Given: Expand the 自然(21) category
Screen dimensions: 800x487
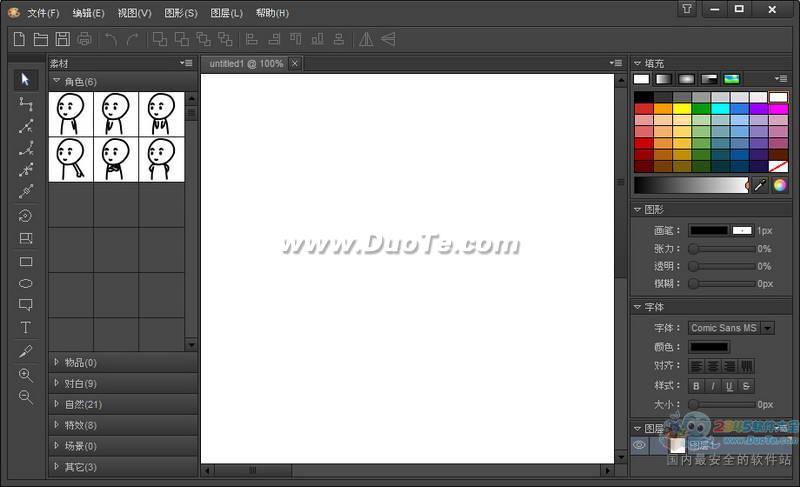Looking at the screenshot, I should coord(83,404).
